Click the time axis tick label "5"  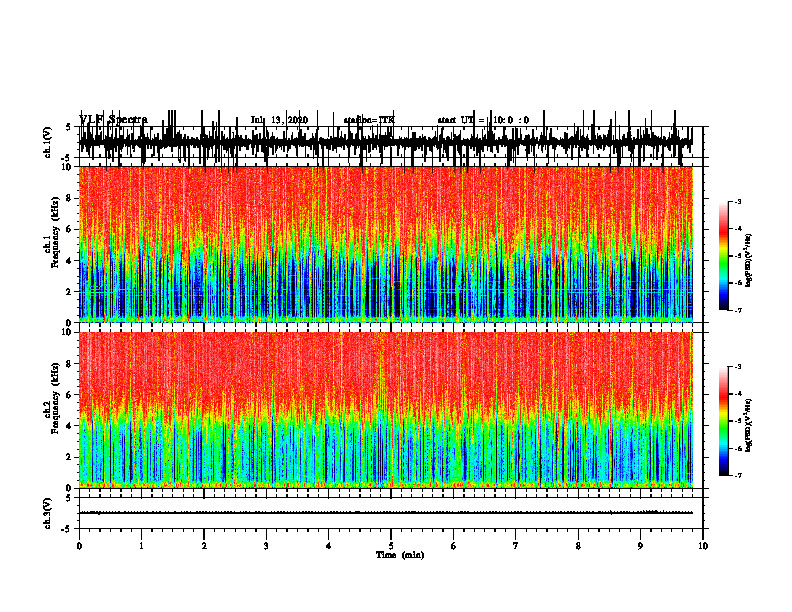[391, 546]
